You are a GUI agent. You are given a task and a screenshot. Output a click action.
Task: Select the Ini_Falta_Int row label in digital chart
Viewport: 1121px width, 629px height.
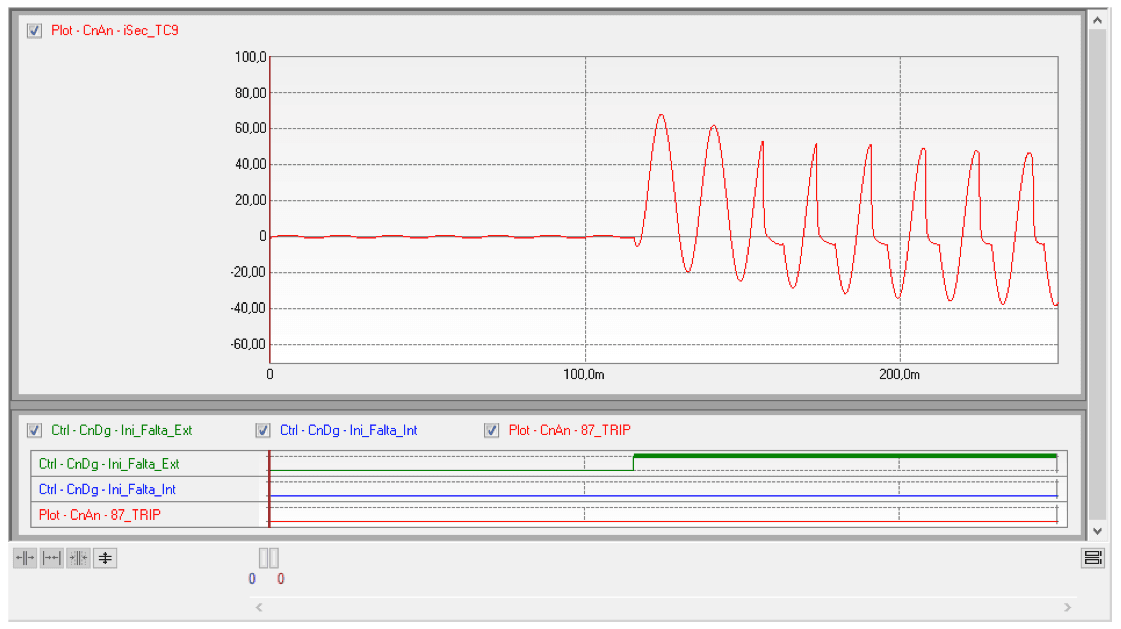[x=107, y=490]
